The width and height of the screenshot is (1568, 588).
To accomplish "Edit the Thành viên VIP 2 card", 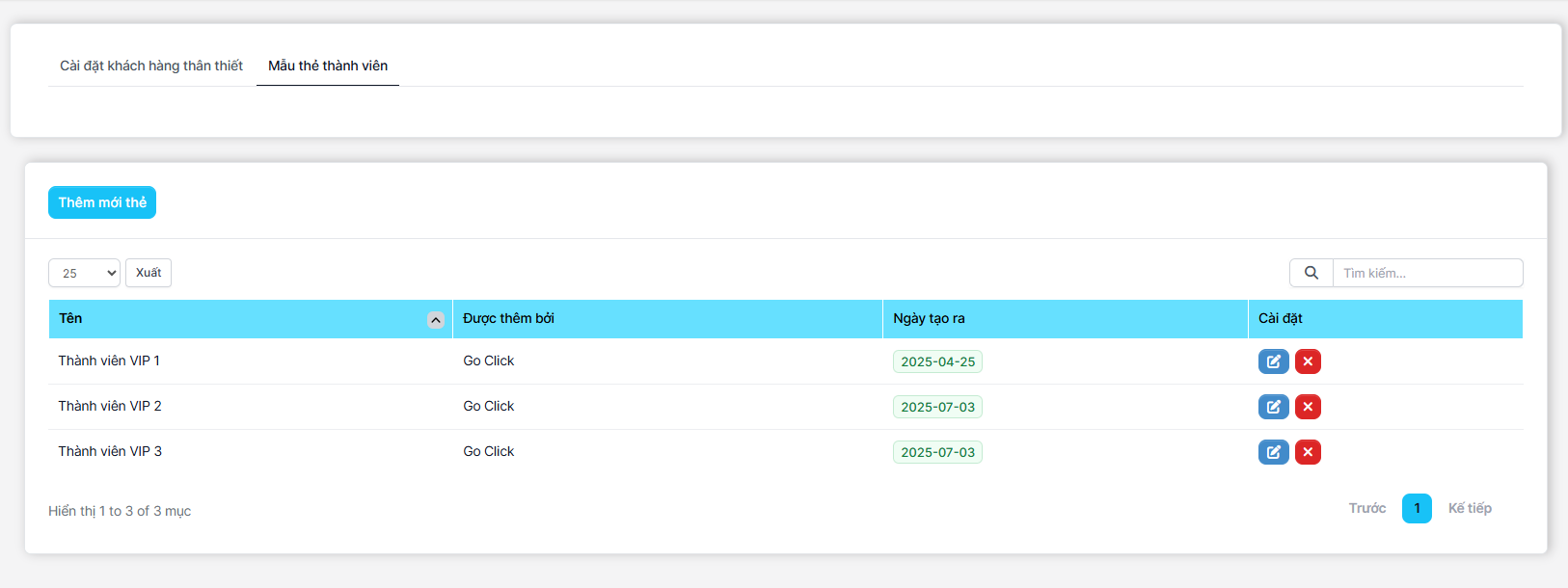I will coord(1273,407).
